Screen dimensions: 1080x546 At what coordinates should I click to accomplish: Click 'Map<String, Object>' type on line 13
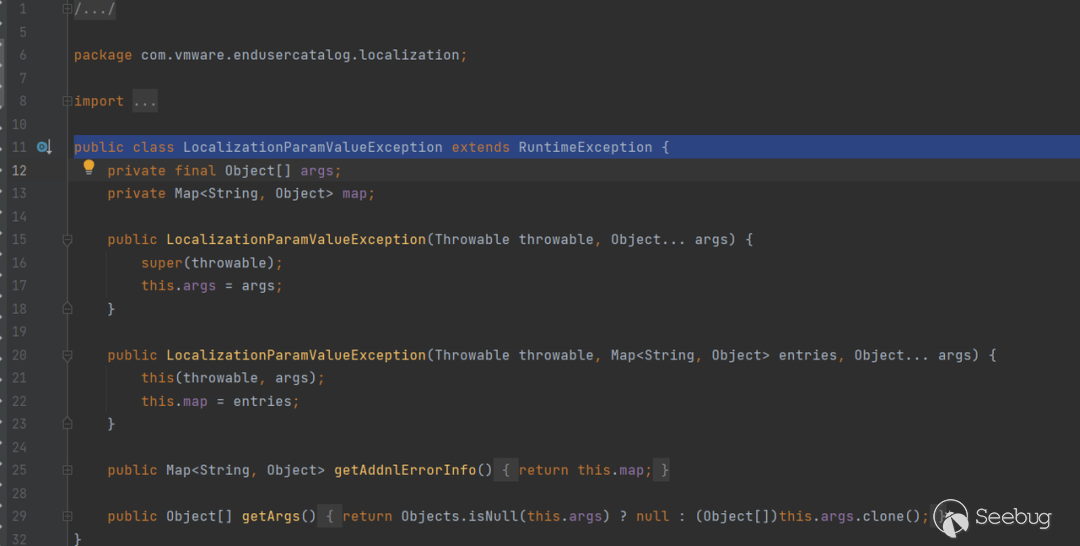(253, 193)
